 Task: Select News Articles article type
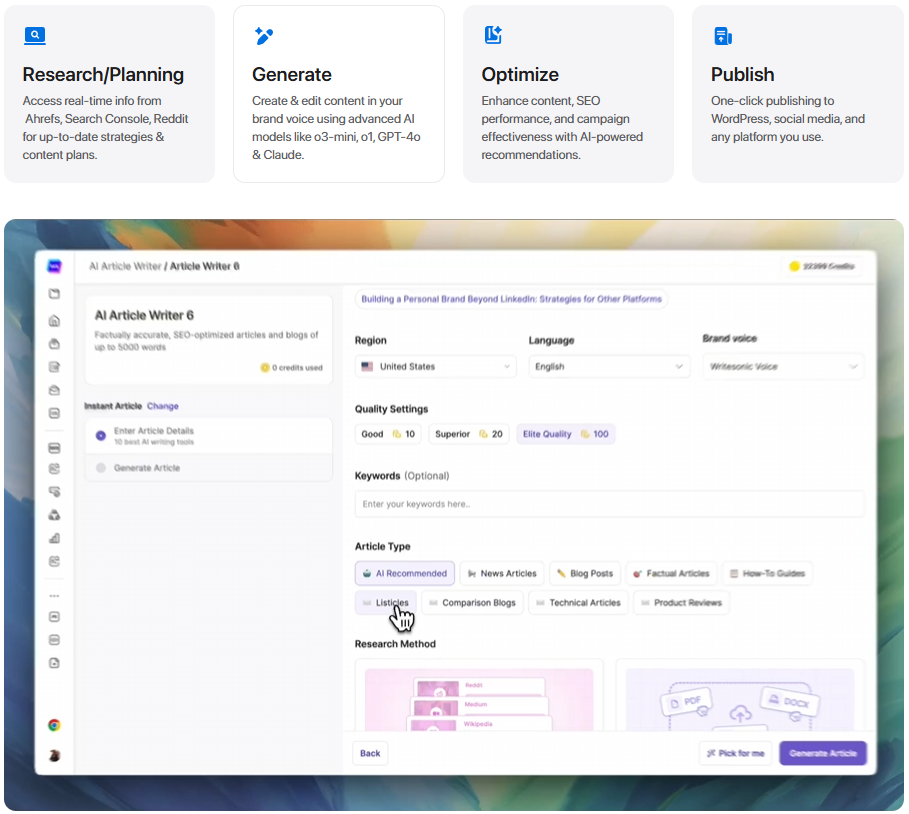click(x=502, y=573)
